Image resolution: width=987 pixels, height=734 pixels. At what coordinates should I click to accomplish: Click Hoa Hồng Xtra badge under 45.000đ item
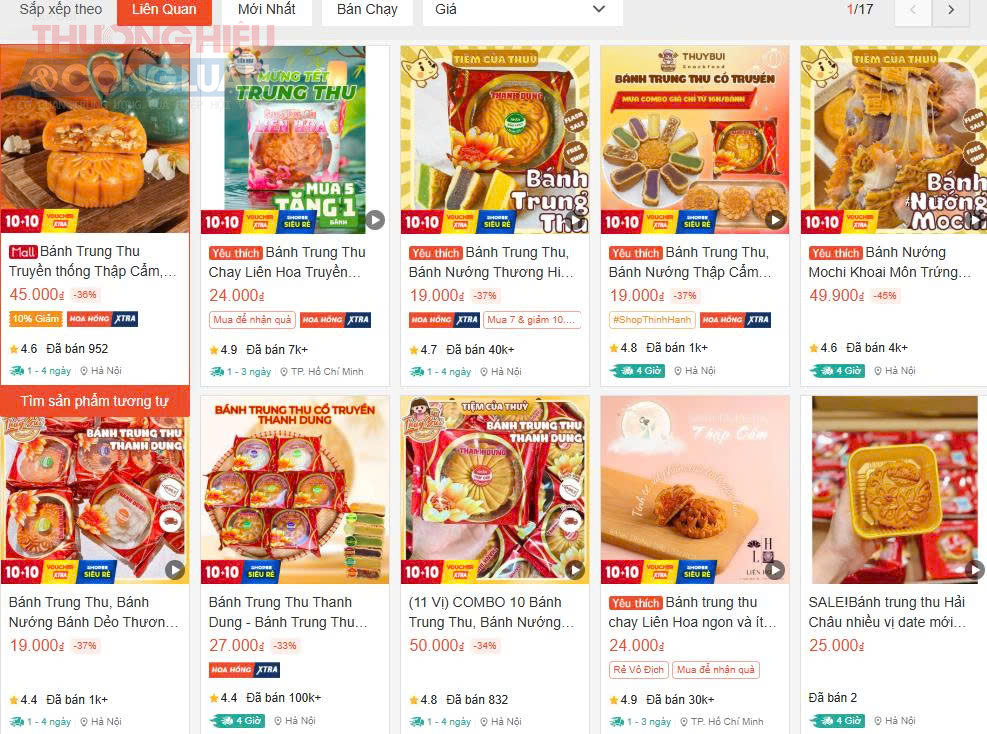pyautogui.click(x=103, y=319)
